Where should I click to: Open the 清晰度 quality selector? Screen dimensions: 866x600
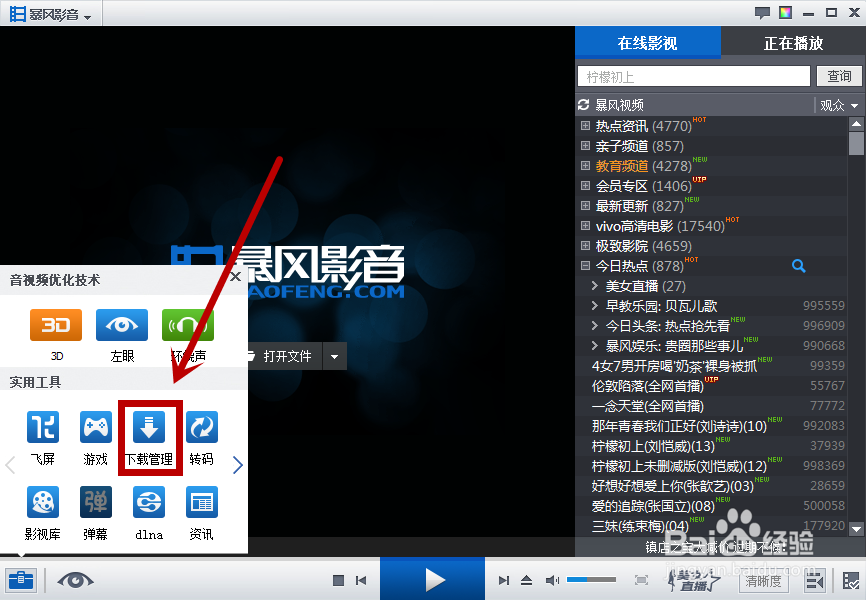coord(761,580)
